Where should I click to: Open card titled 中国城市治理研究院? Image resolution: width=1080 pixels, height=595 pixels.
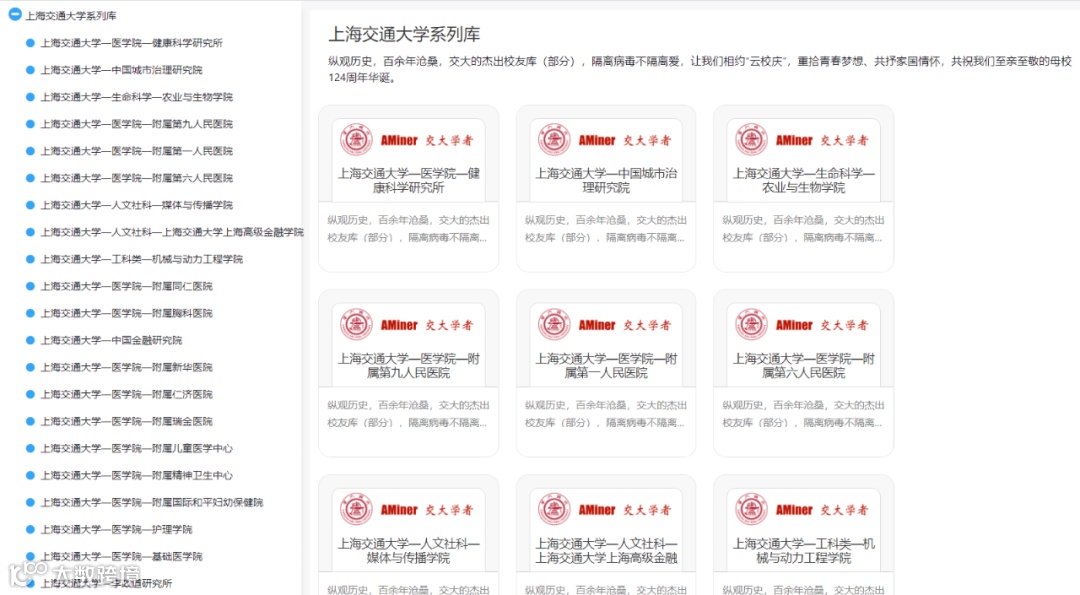tap(606, 180)
